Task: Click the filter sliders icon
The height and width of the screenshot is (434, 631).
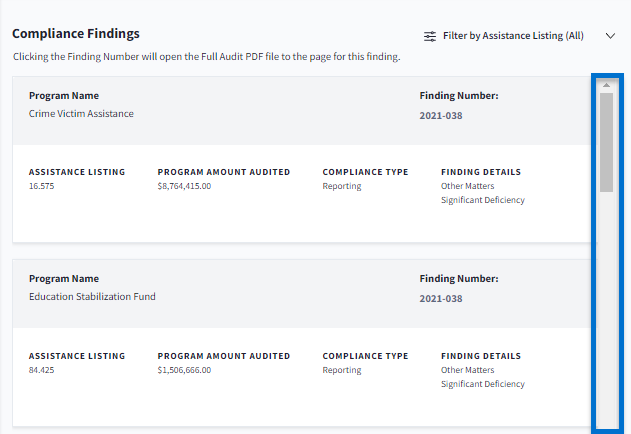Action: click(430, 36)
